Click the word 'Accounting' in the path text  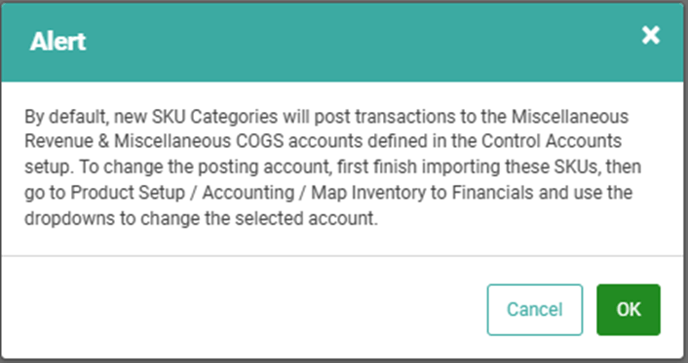tap(248, 193)
